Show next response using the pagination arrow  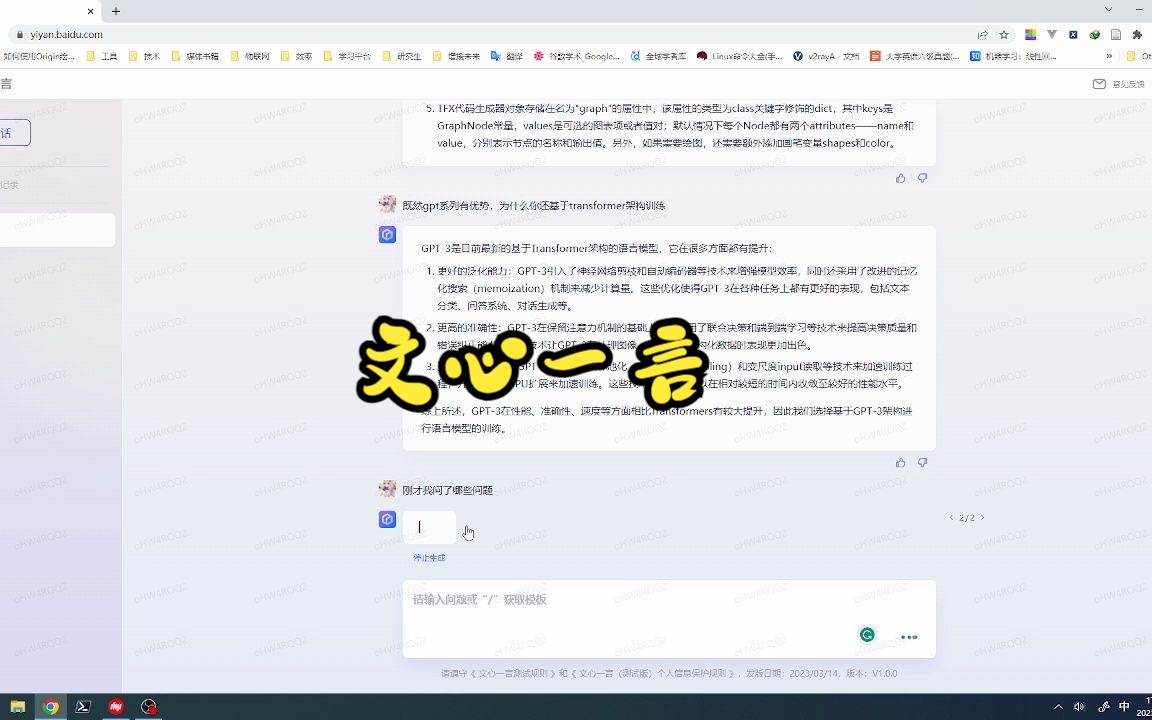984,518
